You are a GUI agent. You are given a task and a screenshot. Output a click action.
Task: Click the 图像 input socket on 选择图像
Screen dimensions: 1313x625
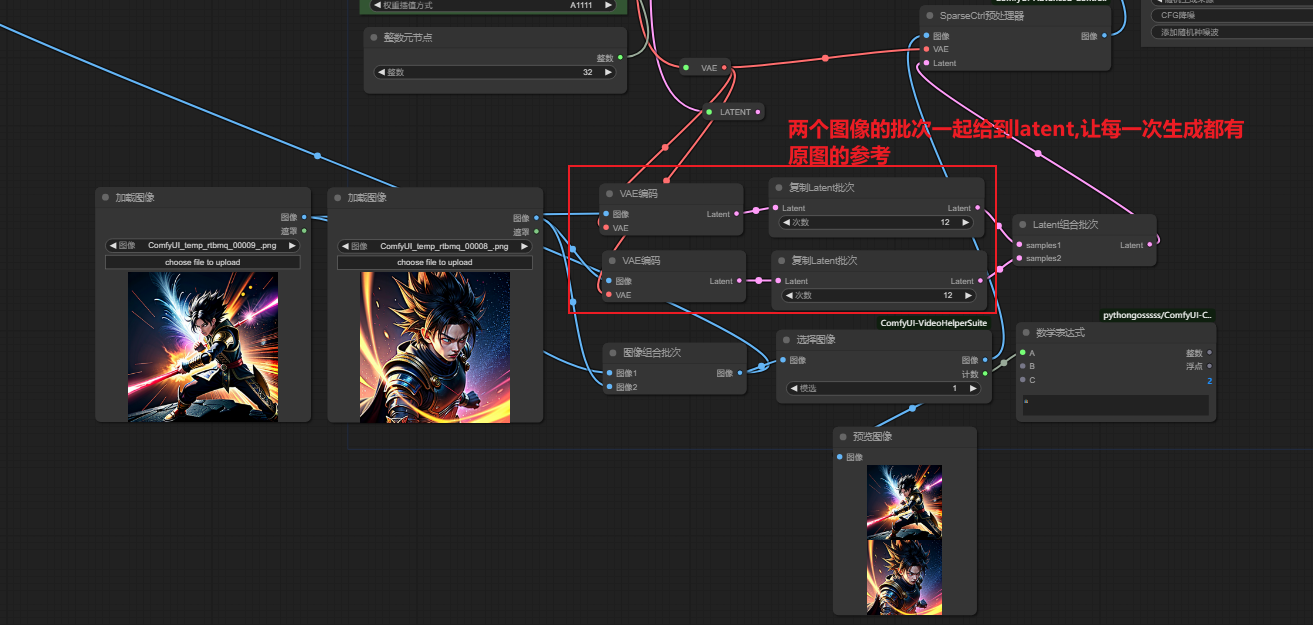point(783,360)
